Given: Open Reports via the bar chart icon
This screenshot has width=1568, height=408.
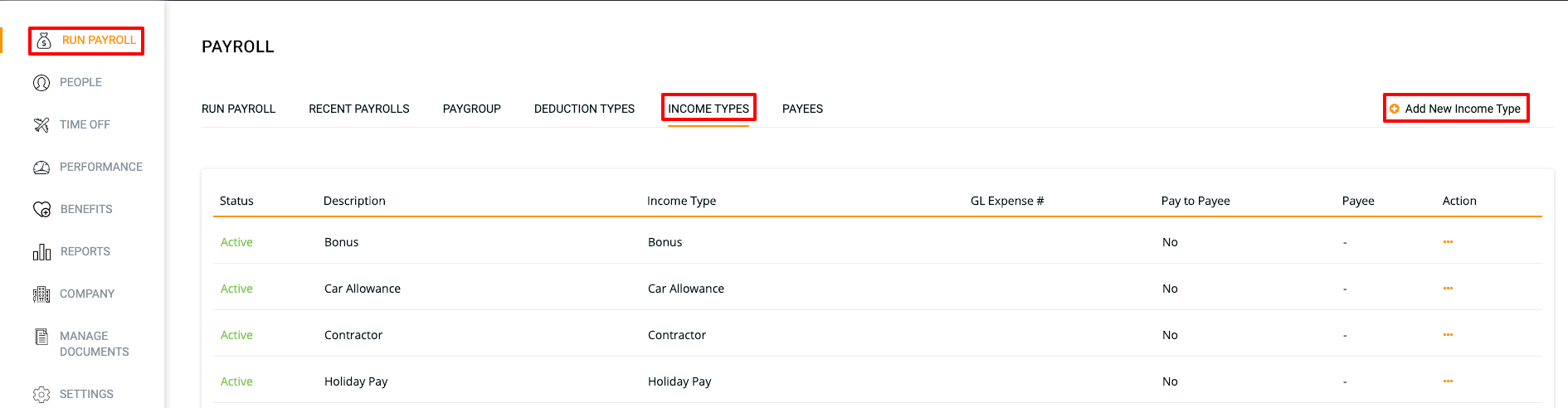Looking at the screenshot, I should 41,251.
